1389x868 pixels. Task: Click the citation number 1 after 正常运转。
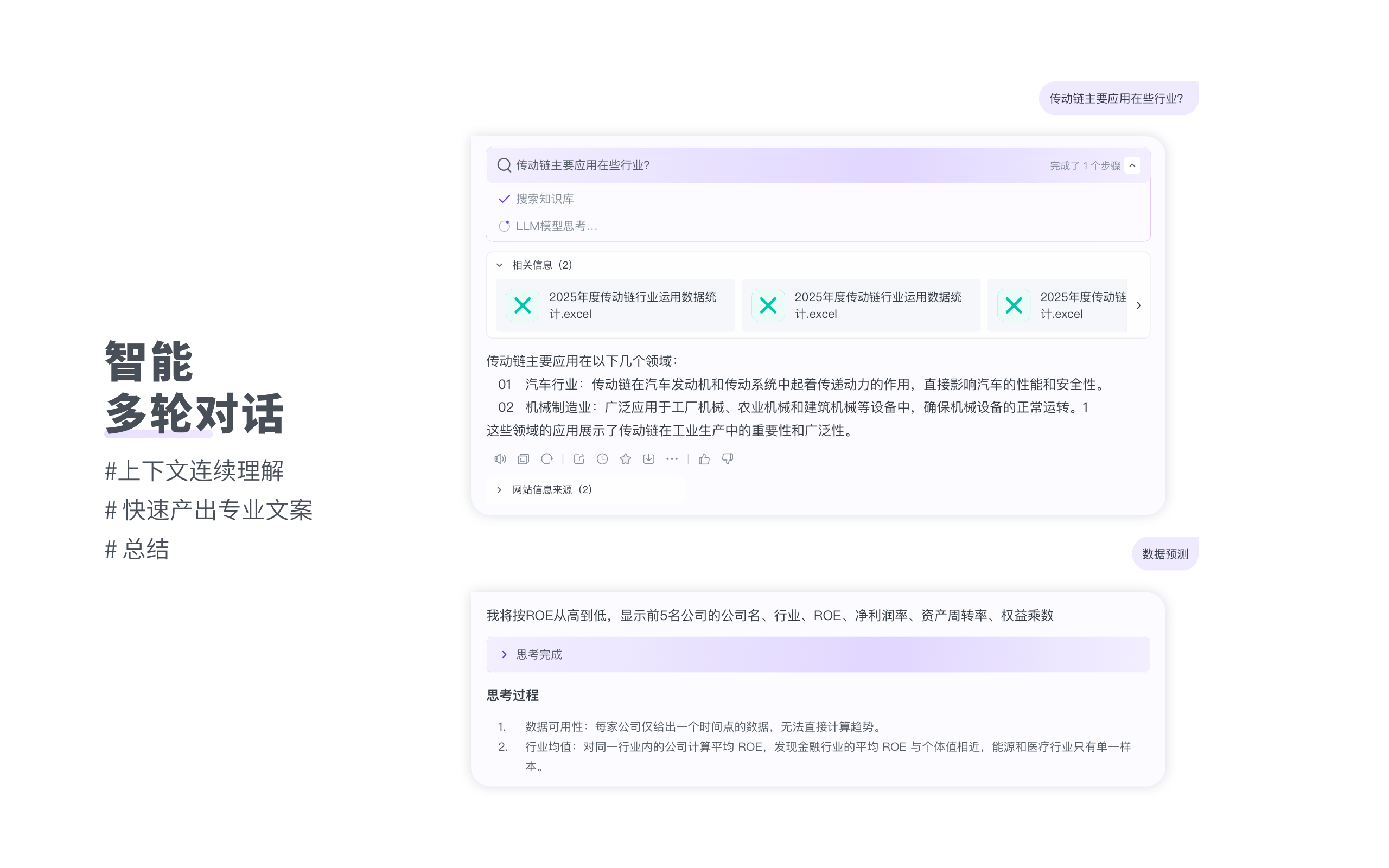click(x=1085, y=407)
